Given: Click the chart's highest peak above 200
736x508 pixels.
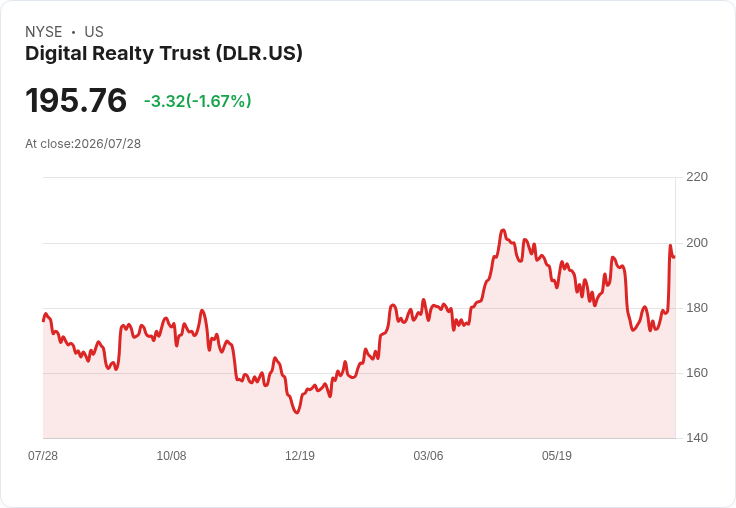Looking at the screenshot, I should (503, 231).
